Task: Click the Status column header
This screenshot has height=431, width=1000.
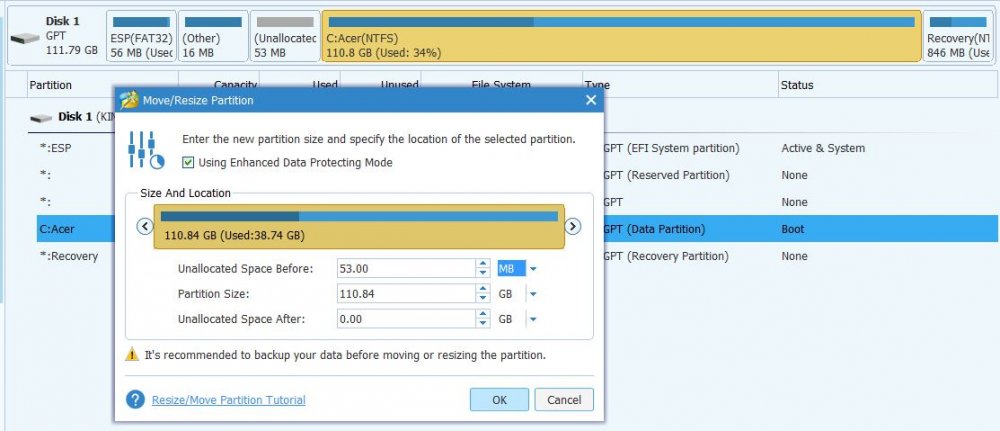Action: point(797,86)
